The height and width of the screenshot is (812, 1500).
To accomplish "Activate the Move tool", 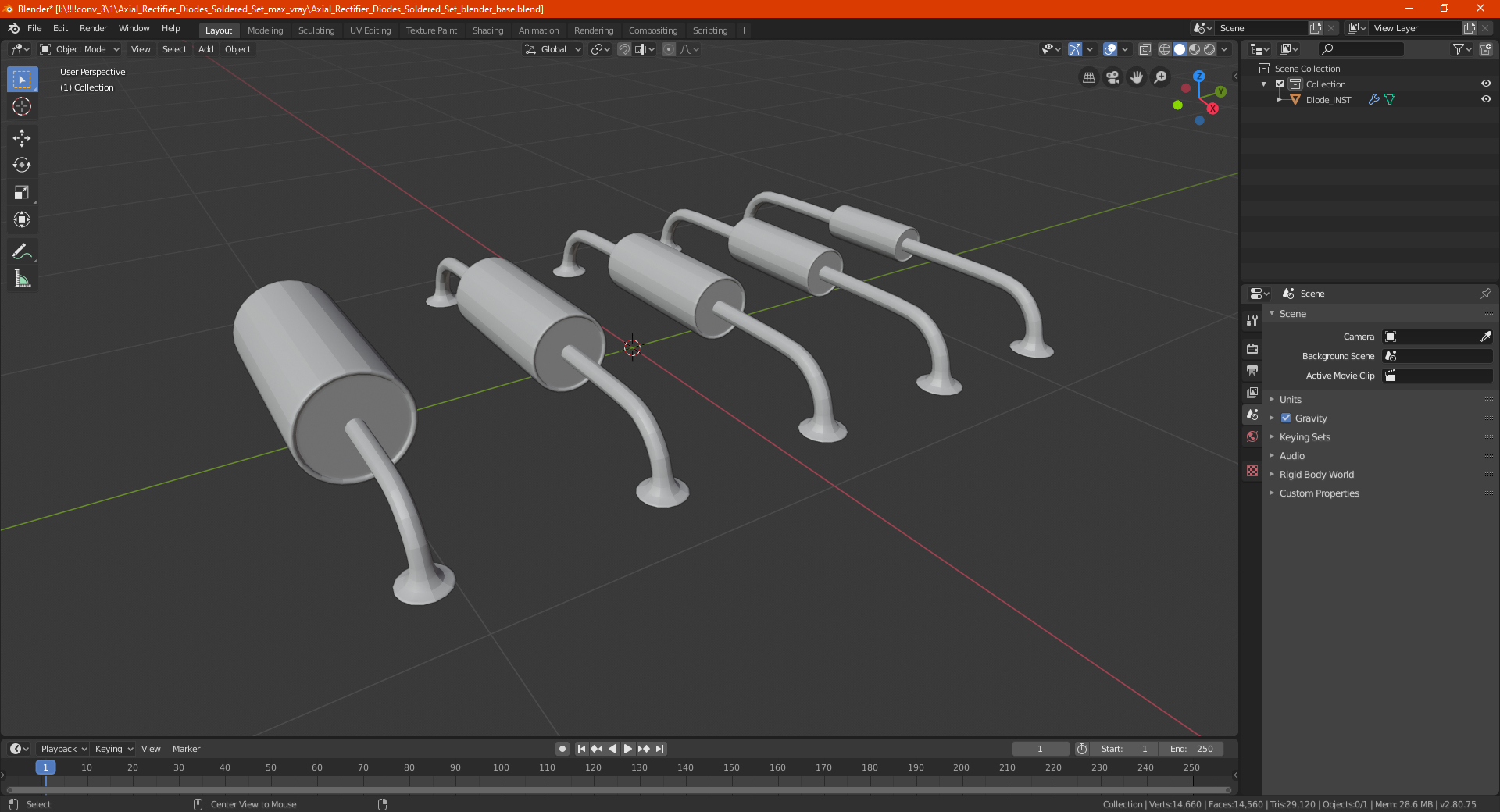I will 22,138.
